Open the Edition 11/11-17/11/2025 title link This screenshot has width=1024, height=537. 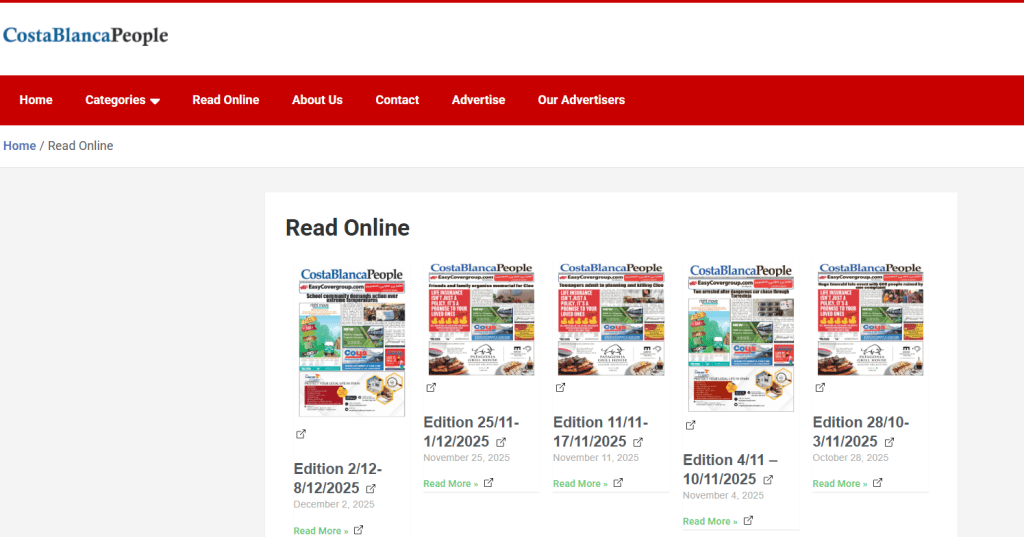tap(600, 432)
